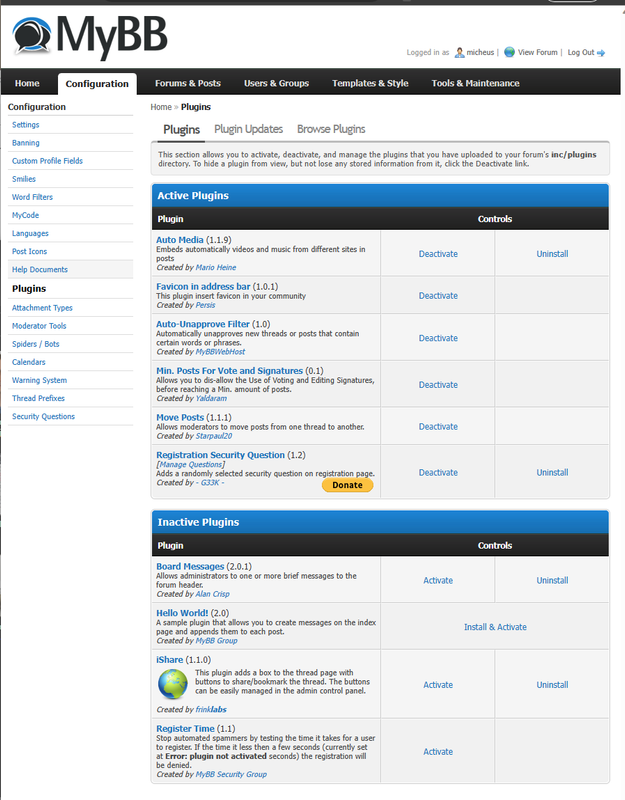The image size is (625, 800).
Task: Select Plugins in the sidebar
Action: click(x=29, y=289)
